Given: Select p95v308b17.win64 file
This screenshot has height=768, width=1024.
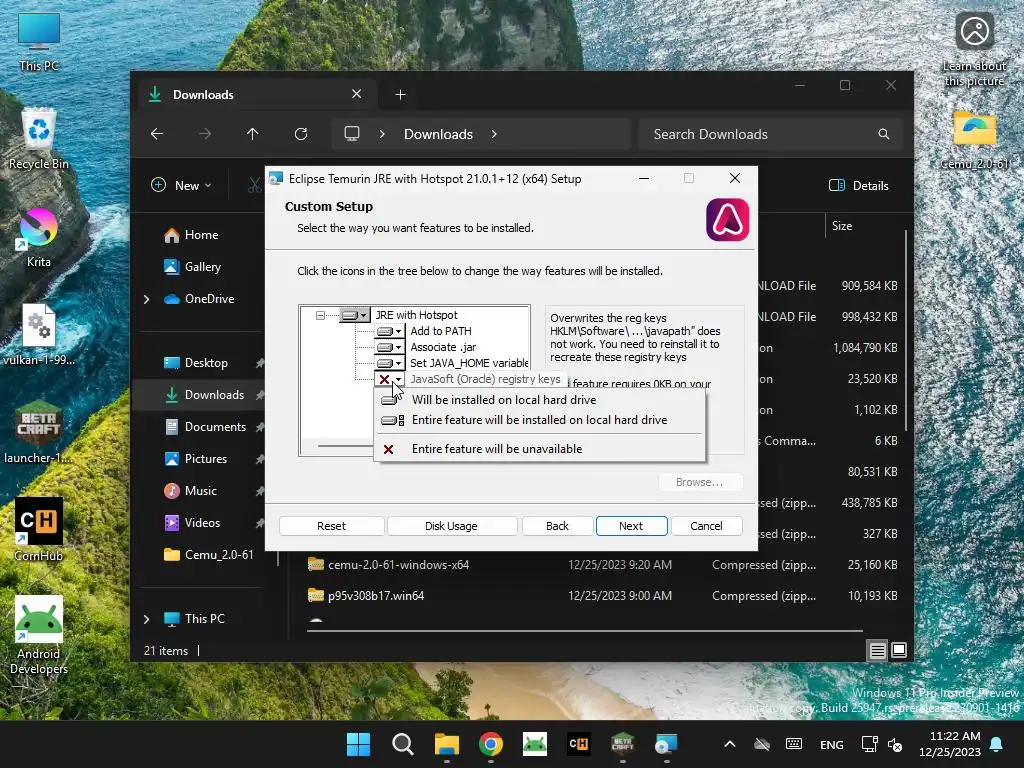Looking at the screenshot, I should [x=376, y=596].
